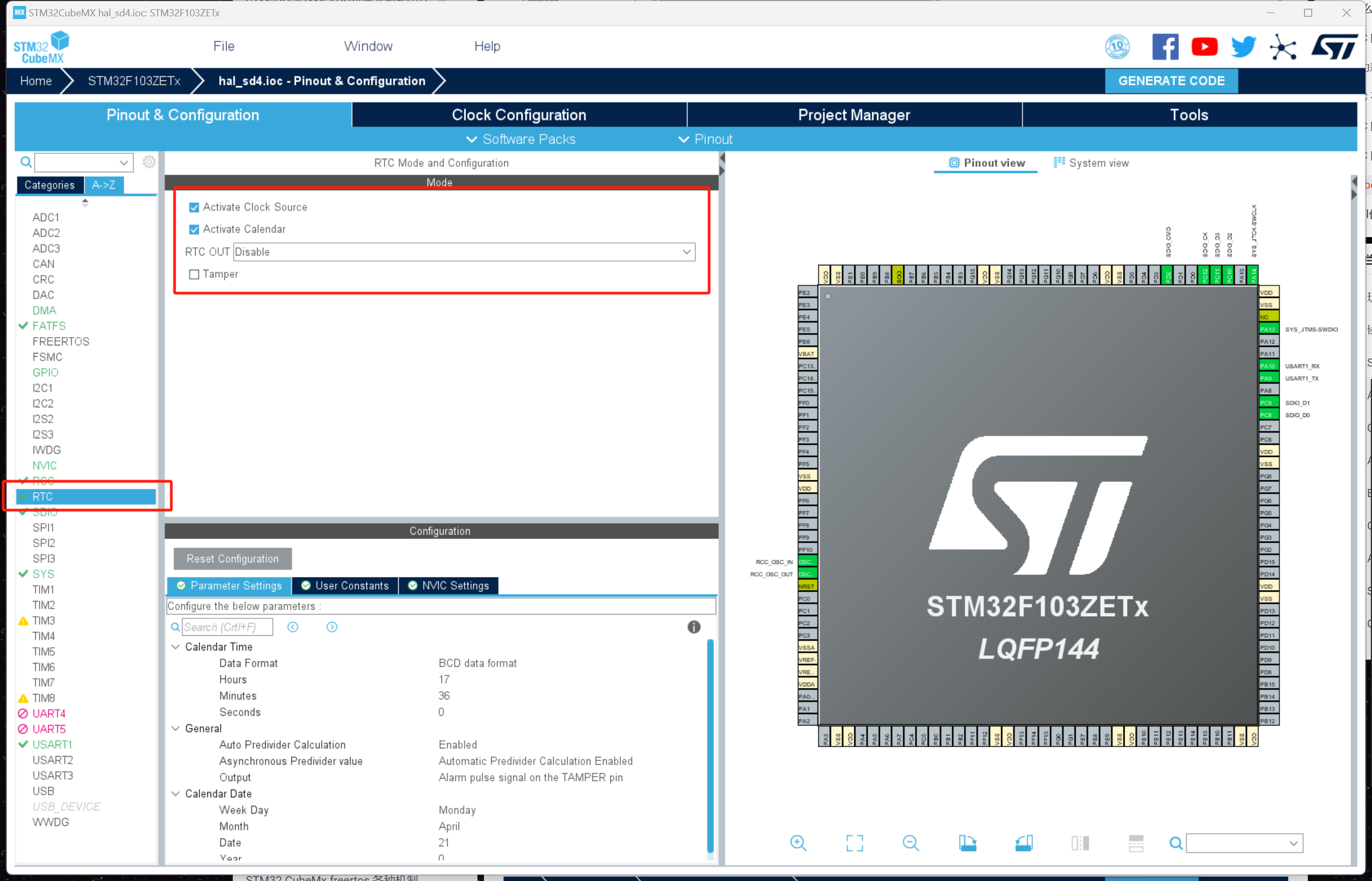Open the Twitter bird icon link

click(1243, 46)
